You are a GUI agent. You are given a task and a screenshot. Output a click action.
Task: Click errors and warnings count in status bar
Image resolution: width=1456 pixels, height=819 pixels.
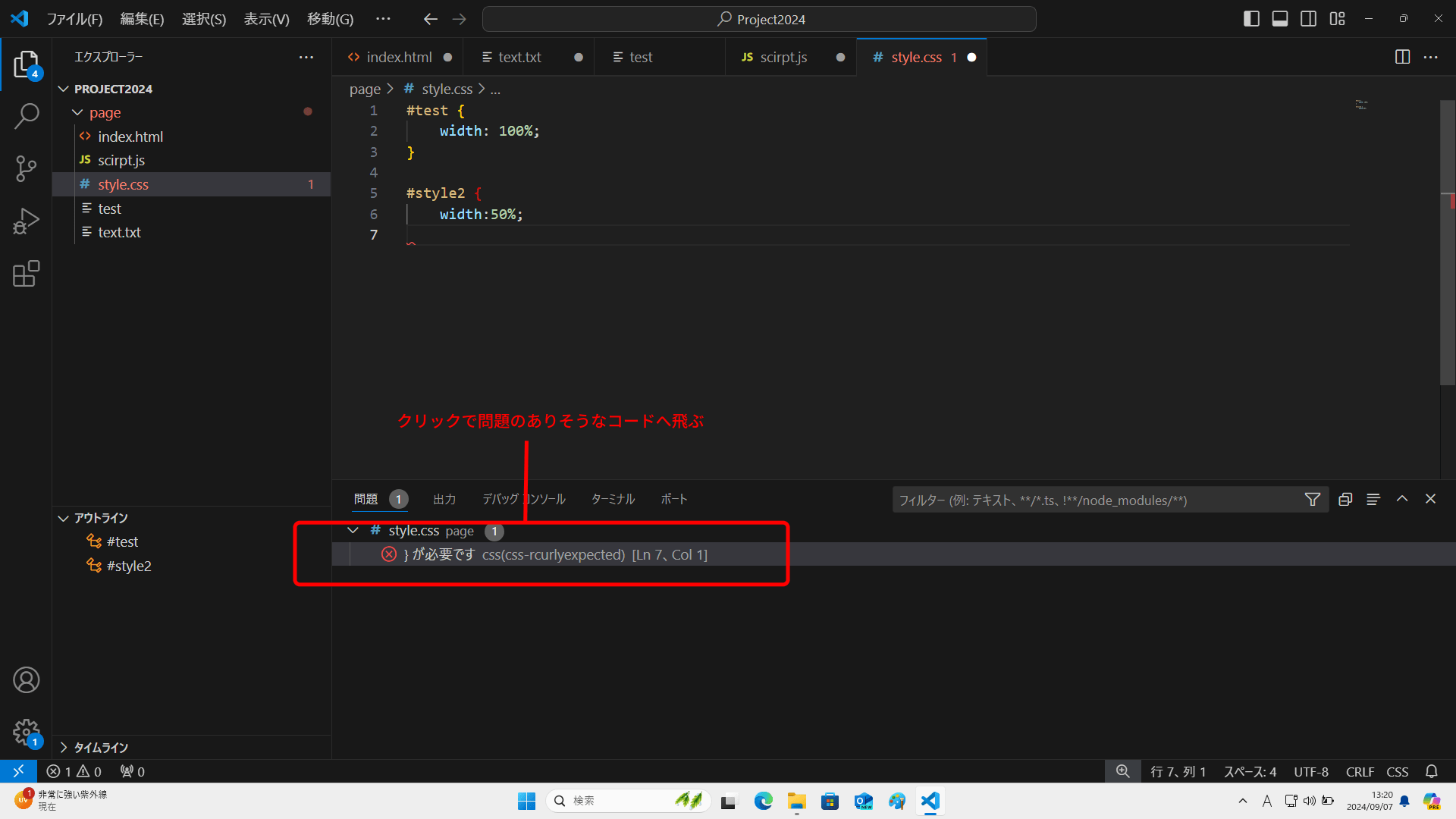pyautogui.click(x=74, y=771)
